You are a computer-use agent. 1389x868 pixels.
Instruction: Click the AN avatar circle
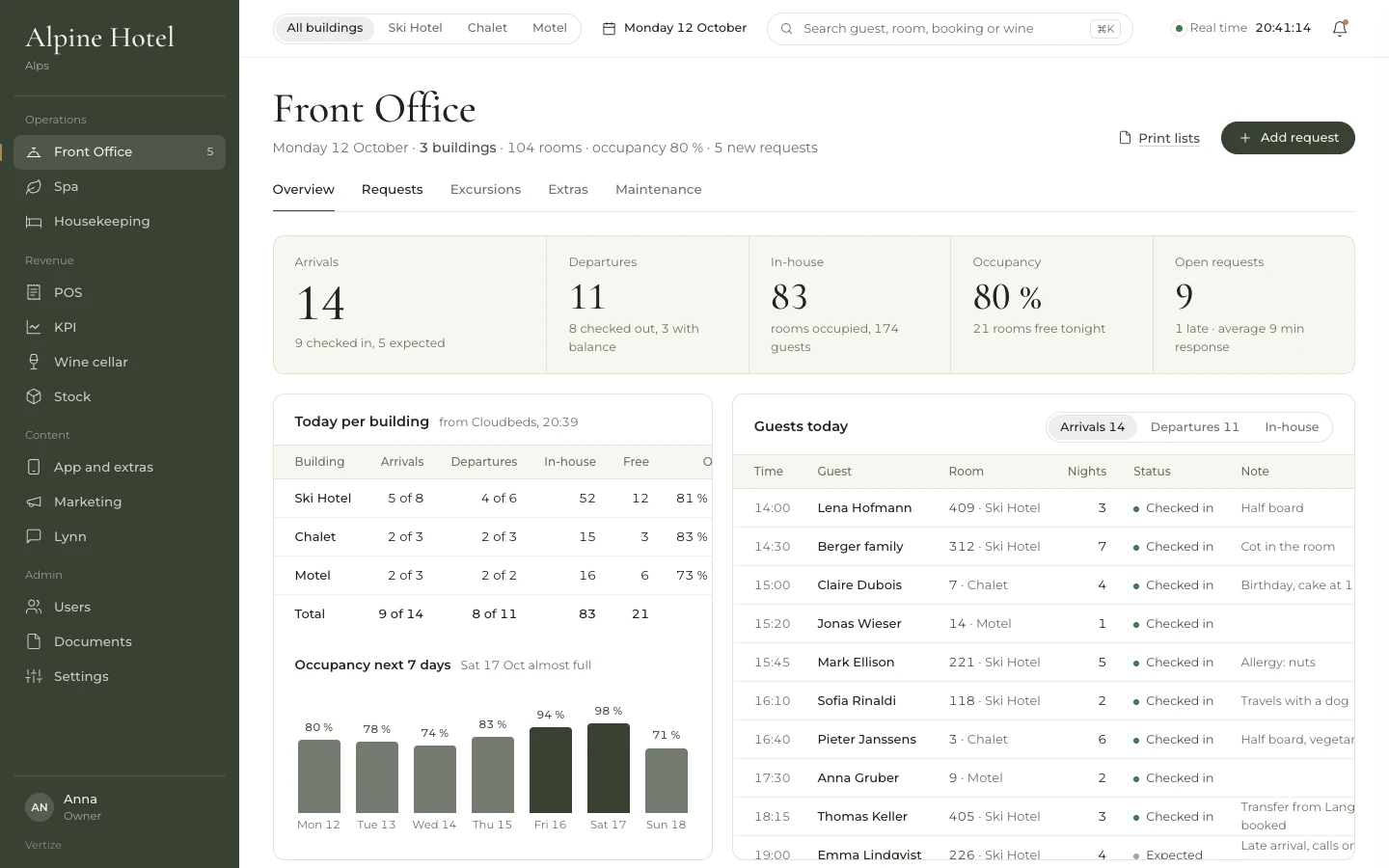pyautogui.click(x=40, y=807)
